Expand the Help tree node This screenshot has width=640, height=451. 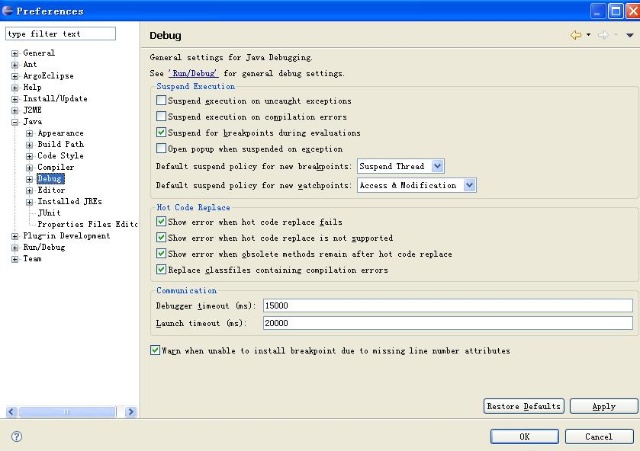point(15,87)
